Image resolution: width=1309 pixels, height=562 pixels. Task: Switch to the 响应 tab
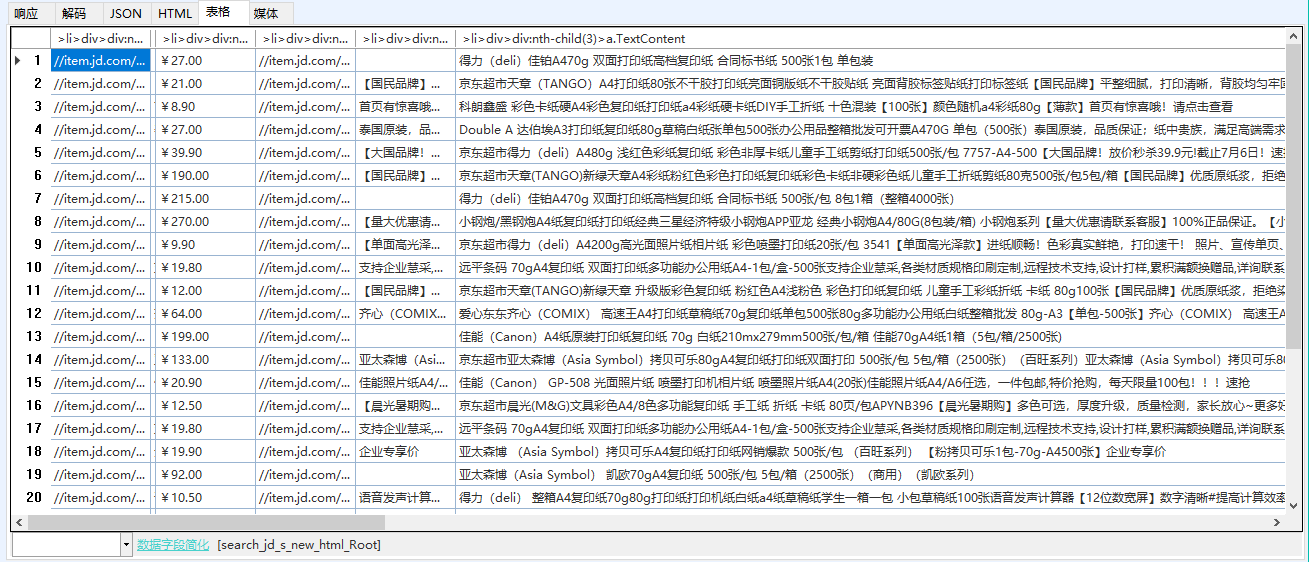click(26, 14)
